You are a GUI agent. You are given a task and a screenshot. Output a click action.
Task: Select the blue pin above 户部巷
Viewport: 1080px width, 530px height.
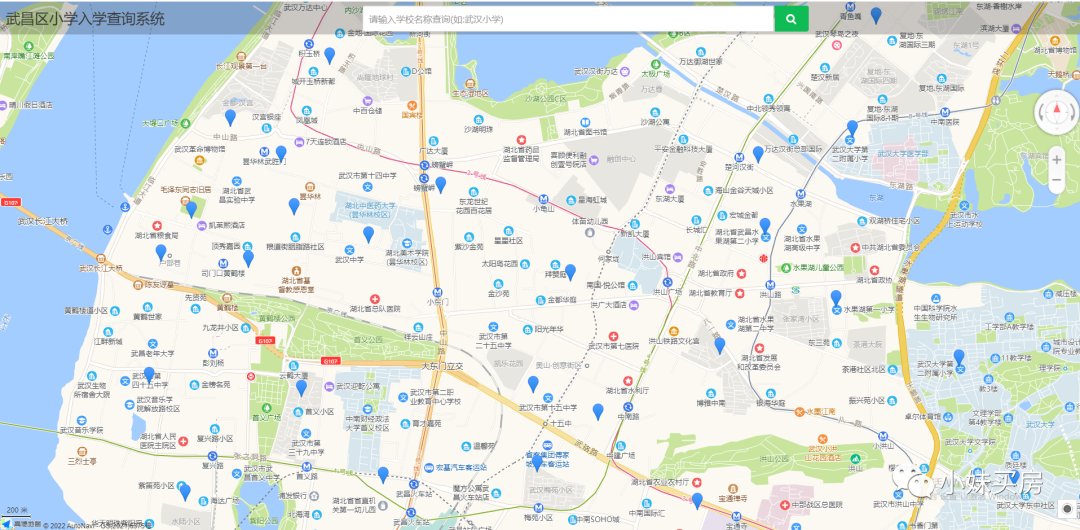(161, 252)
